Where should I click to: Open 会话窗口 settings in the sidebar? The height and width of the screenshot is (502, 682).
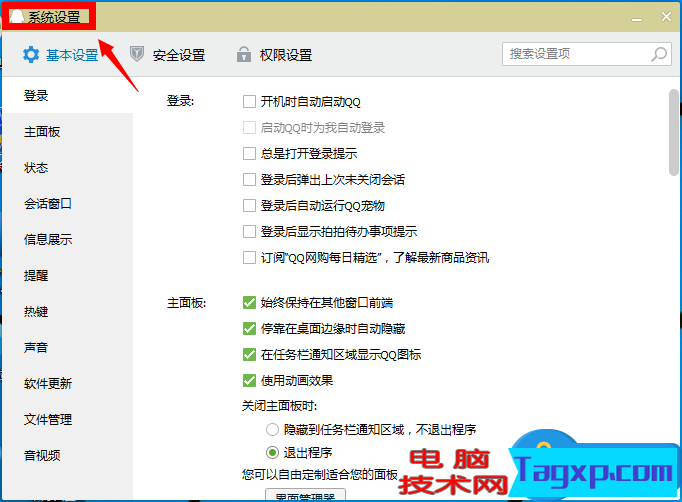coord(67,204)
